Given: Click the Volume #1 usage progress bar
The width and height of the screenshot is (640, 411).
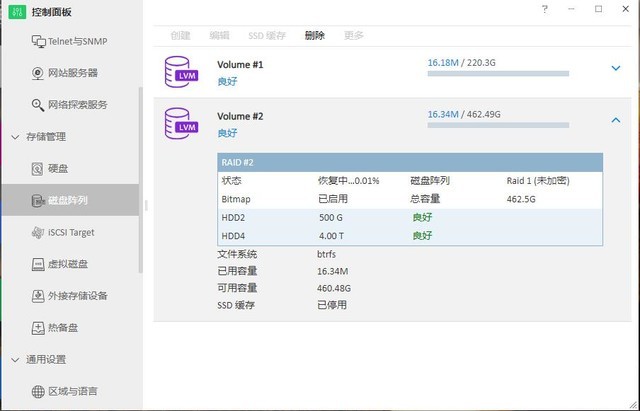Looking at the screenshot, I should [x=498, y=74].
